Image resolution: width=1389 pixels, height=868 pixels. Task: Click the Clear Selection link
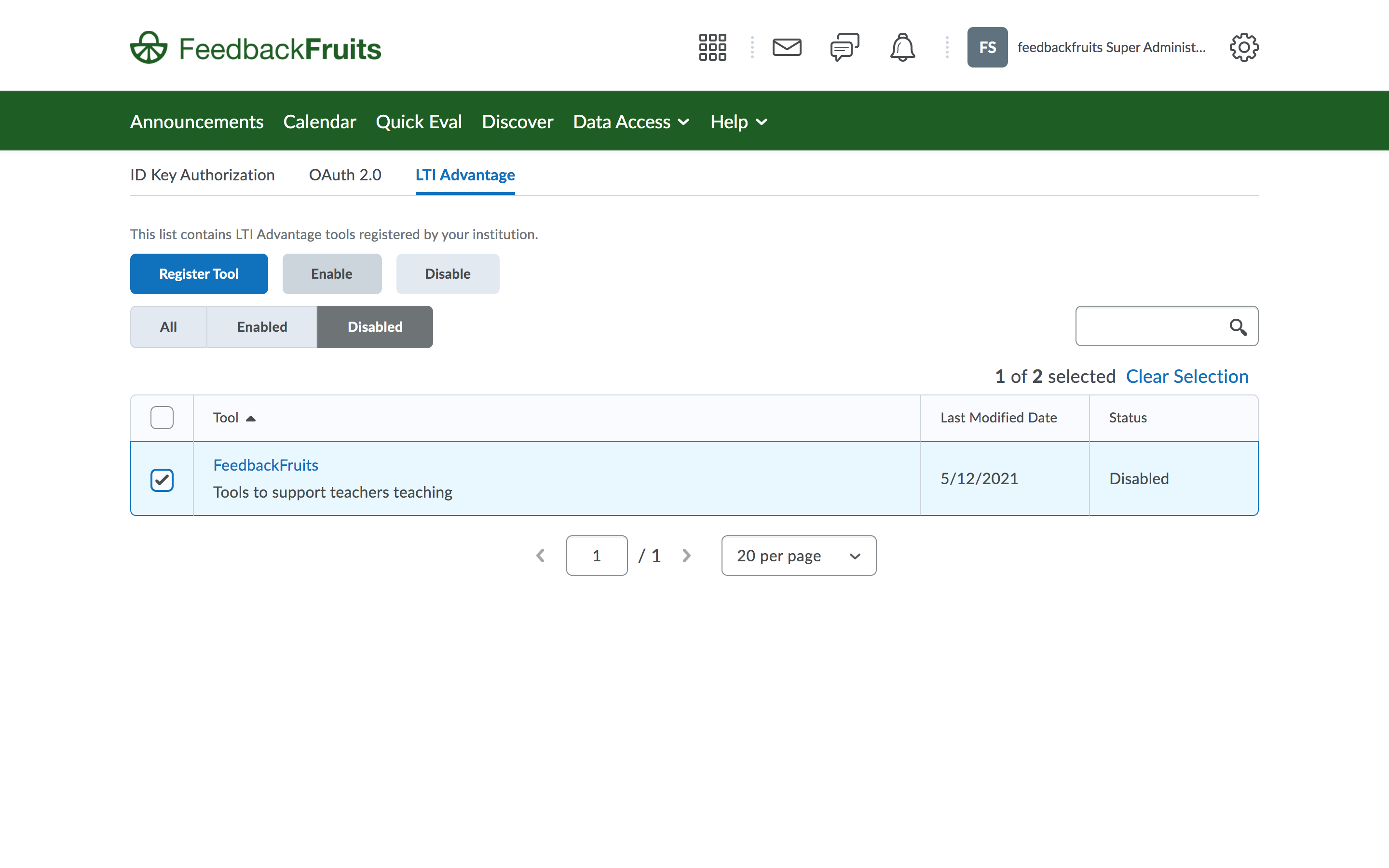[1187, 377]
